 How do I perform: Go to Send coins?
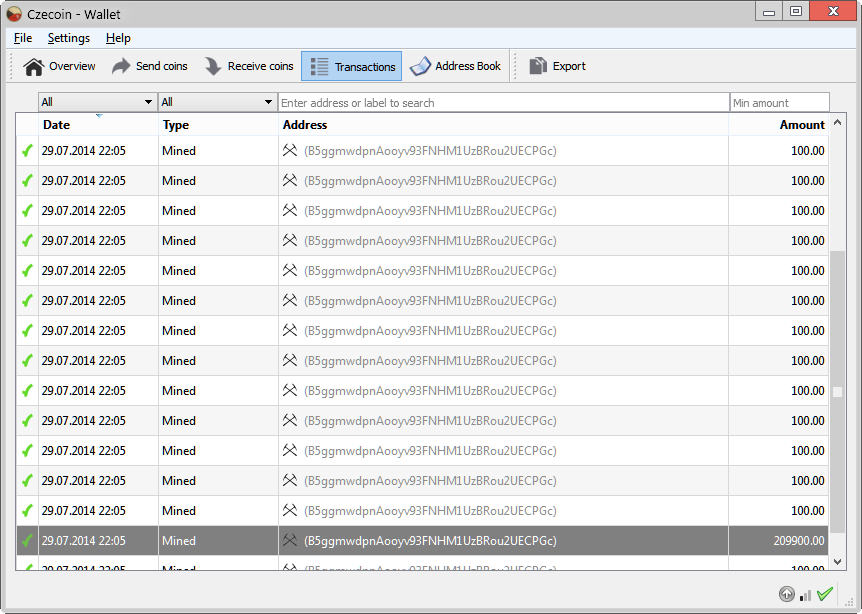pyautogui.click(x=150, y=67)
